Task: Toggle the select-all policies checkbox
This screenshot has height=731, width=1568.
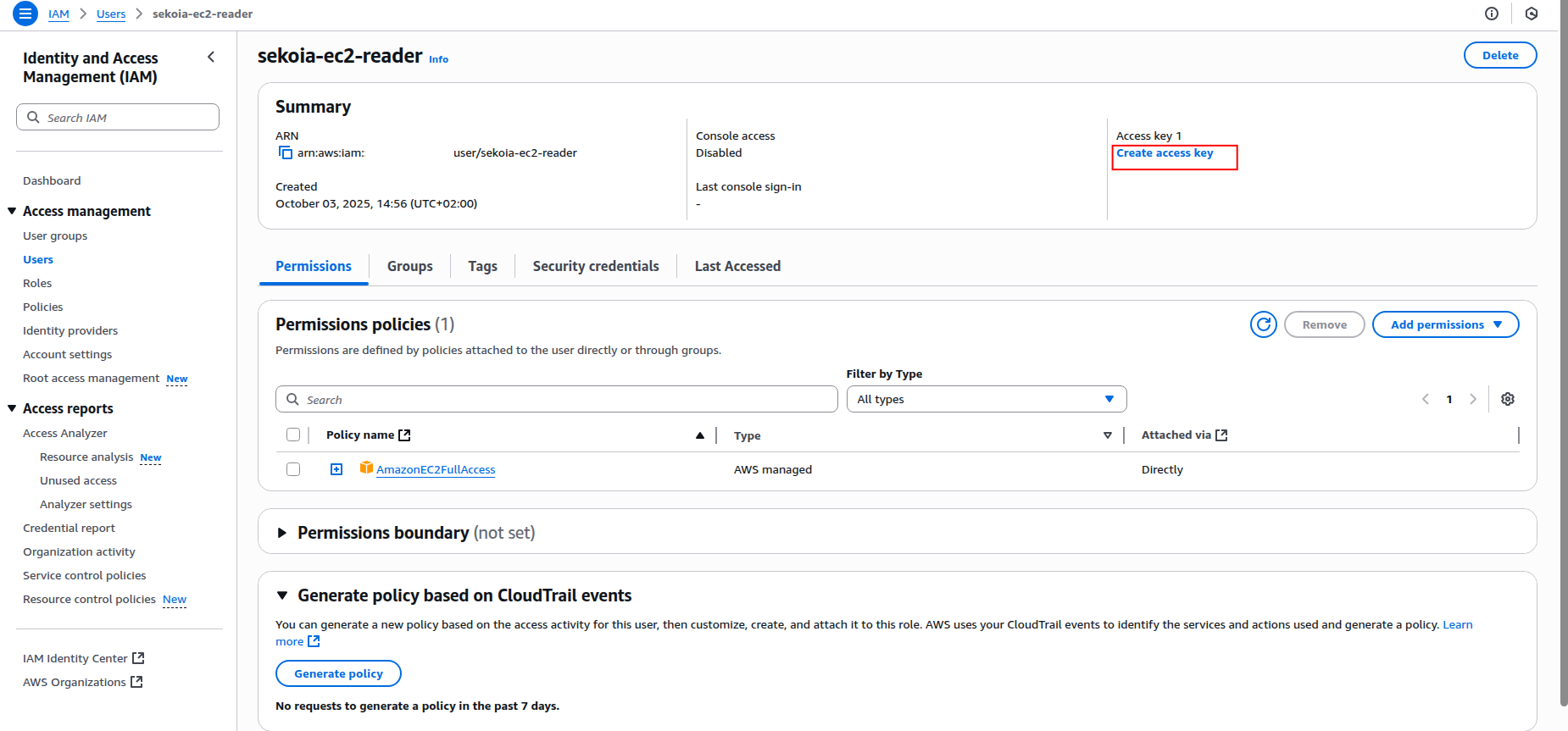Action: (x=293, y=435)
